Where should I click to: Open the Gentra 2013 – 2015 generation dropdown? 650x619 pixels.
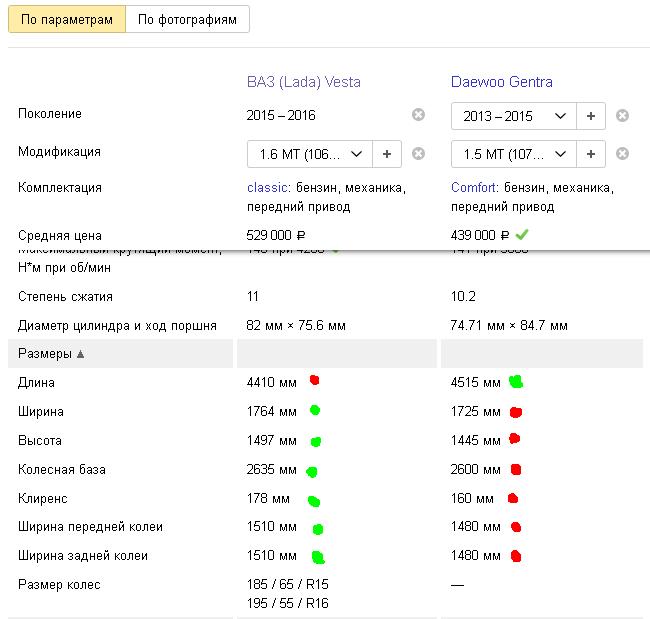tap(513, 116)
